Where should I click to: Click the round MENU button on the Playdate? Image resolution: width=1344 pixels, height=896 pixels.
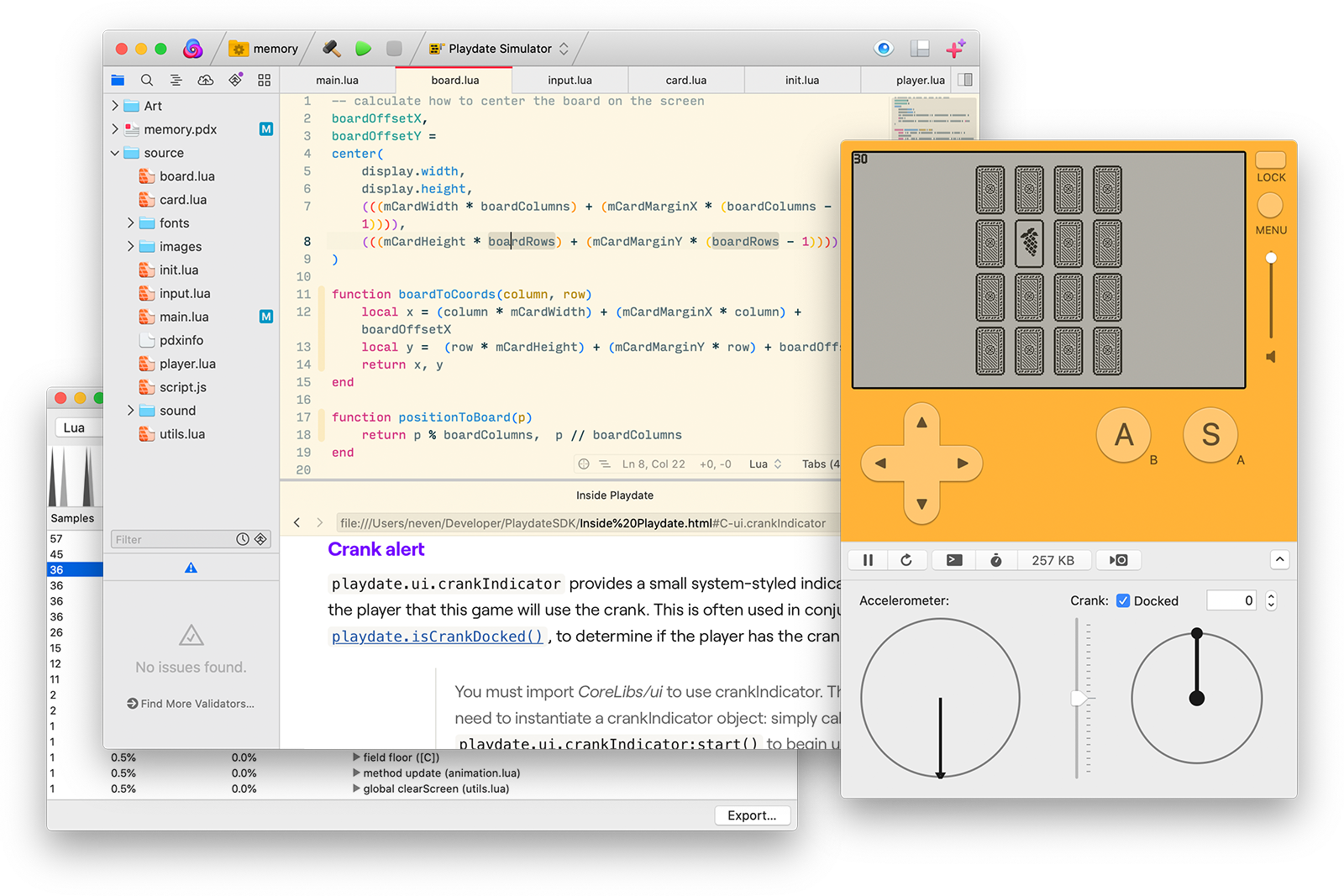(1270, 206)
